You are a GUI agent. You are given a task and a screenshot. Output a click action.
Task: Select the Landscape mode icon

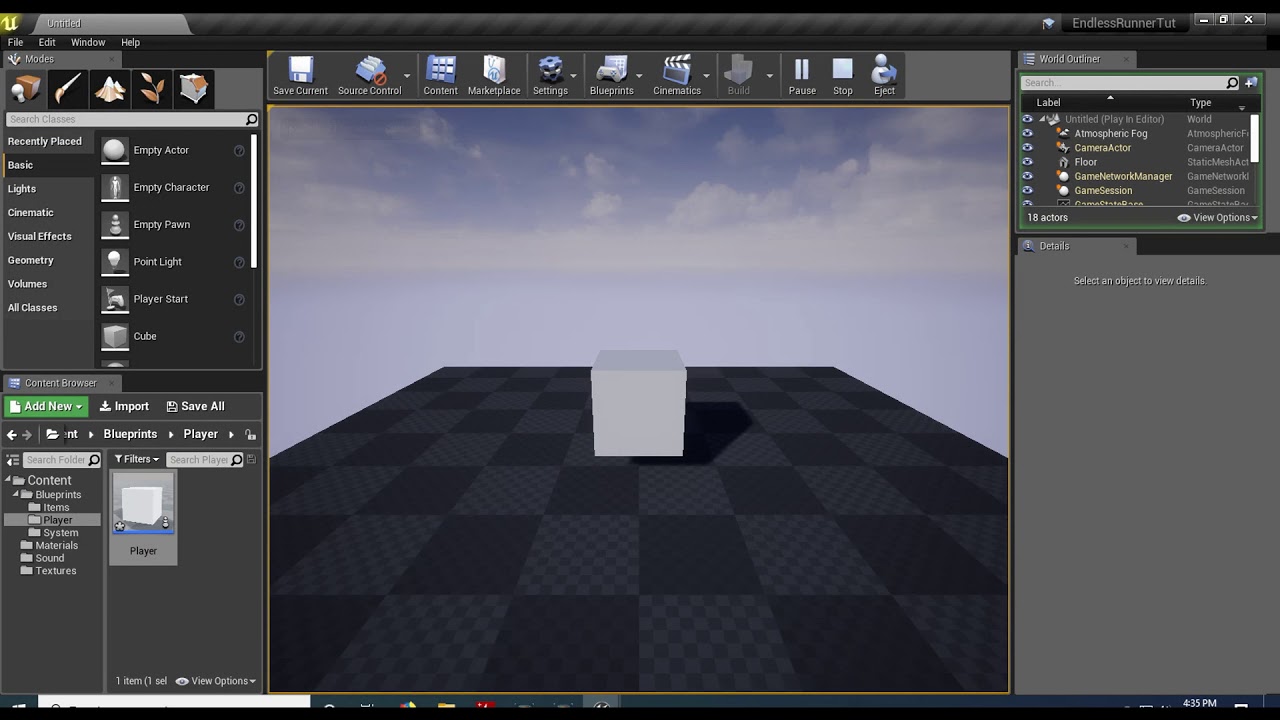110,89
